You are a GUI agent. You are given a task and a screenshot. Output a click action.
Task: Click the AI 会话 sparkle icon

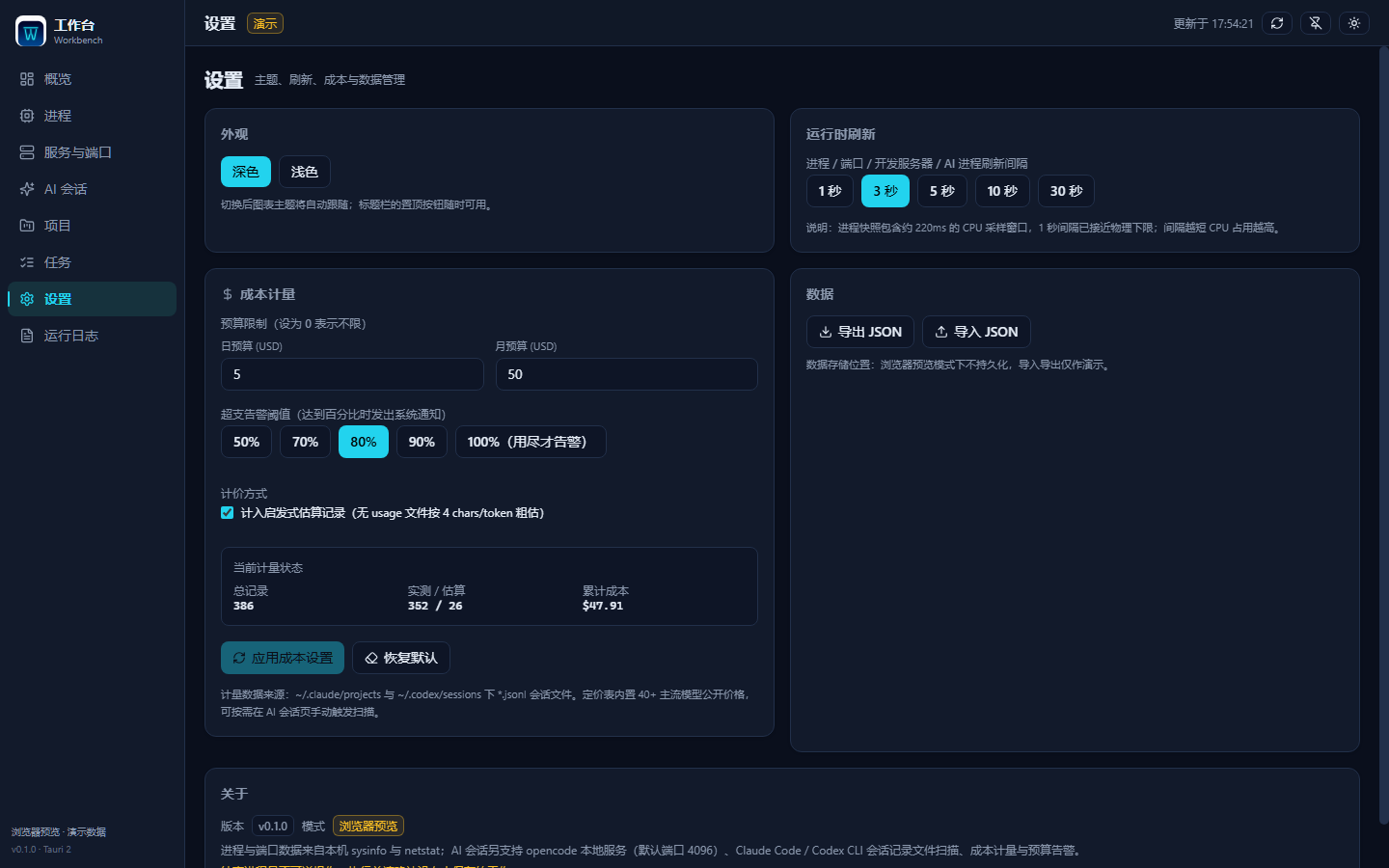[x=27, y=189]
